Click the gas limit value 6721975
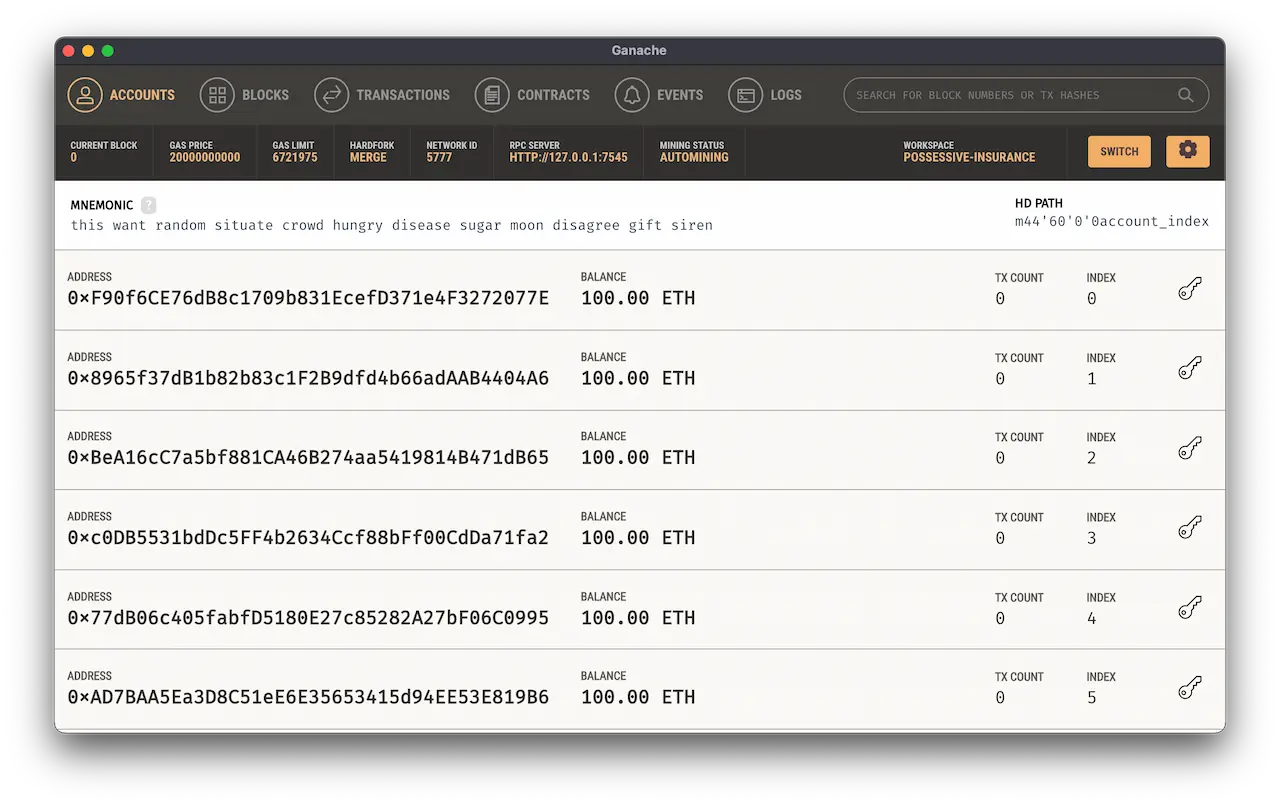 pos(295,157)
